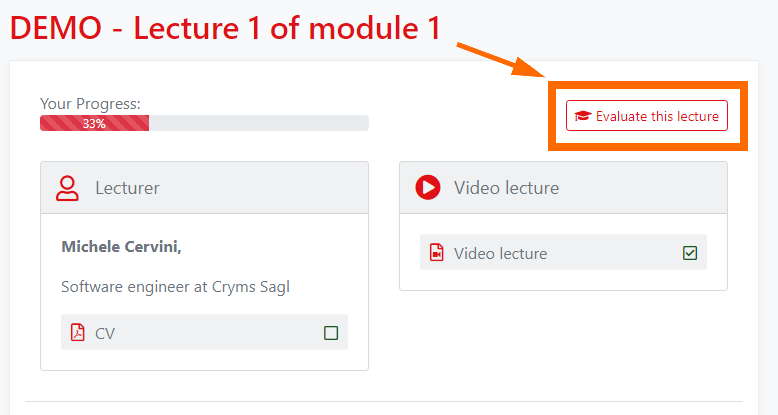Select the lecturer name Michele Cervini
This screenshot has height=415, width=778.
tap(121, 246)
